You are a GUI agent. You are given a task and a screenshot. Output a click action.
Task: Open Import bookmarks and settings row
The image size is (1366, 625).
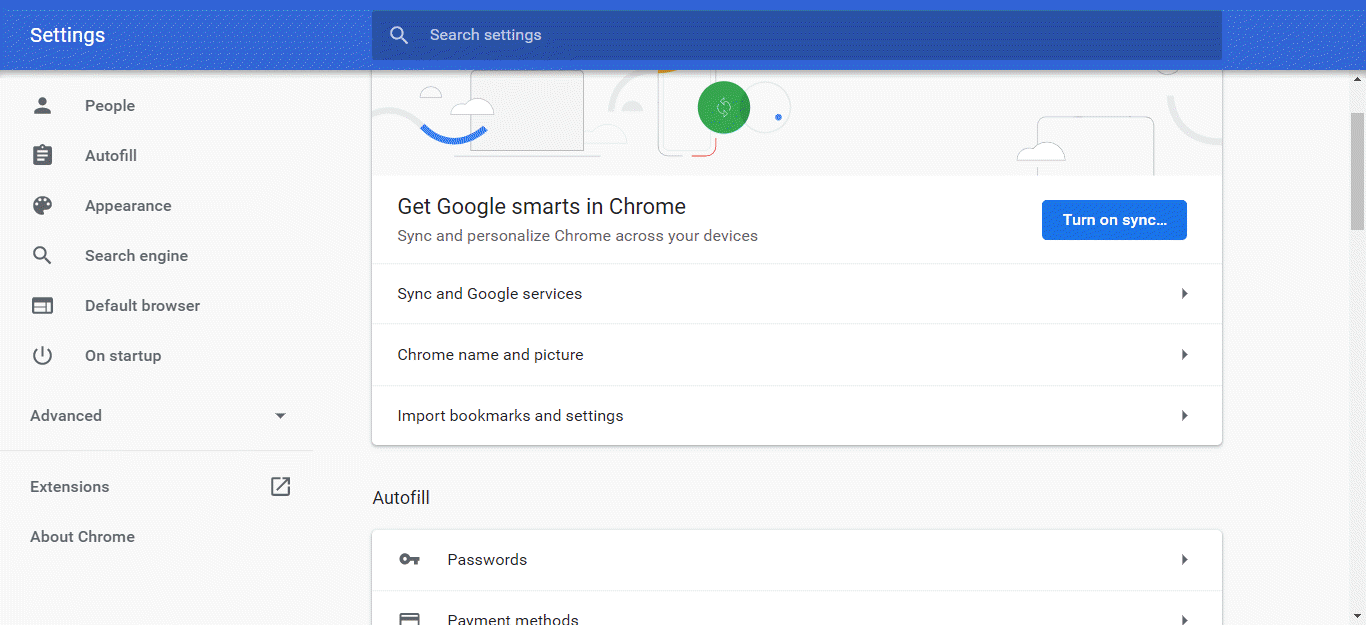point(797,415)
